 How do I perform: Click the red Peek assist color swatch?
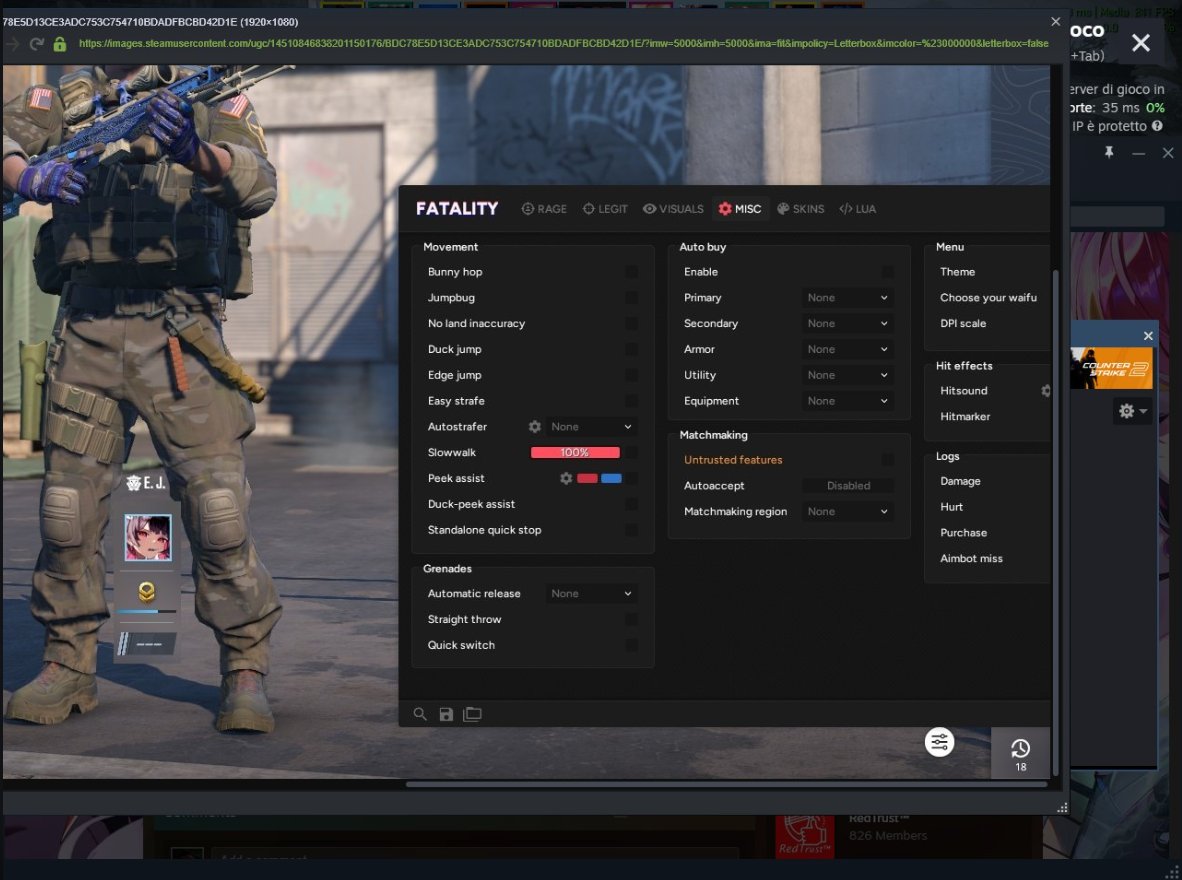coord(587,478)
